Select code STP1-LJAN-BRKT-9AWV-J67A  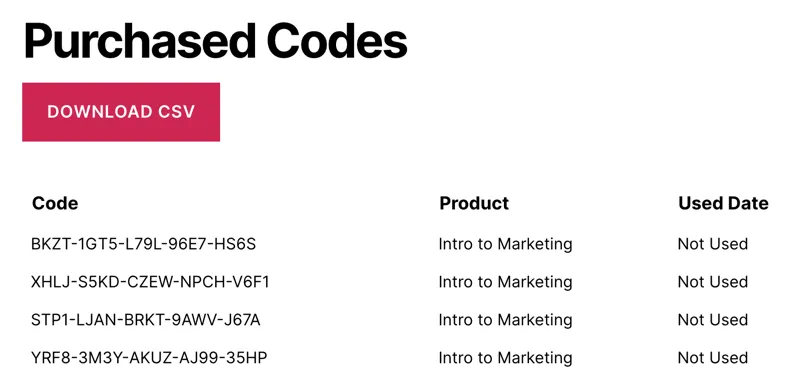click(146, 320)
